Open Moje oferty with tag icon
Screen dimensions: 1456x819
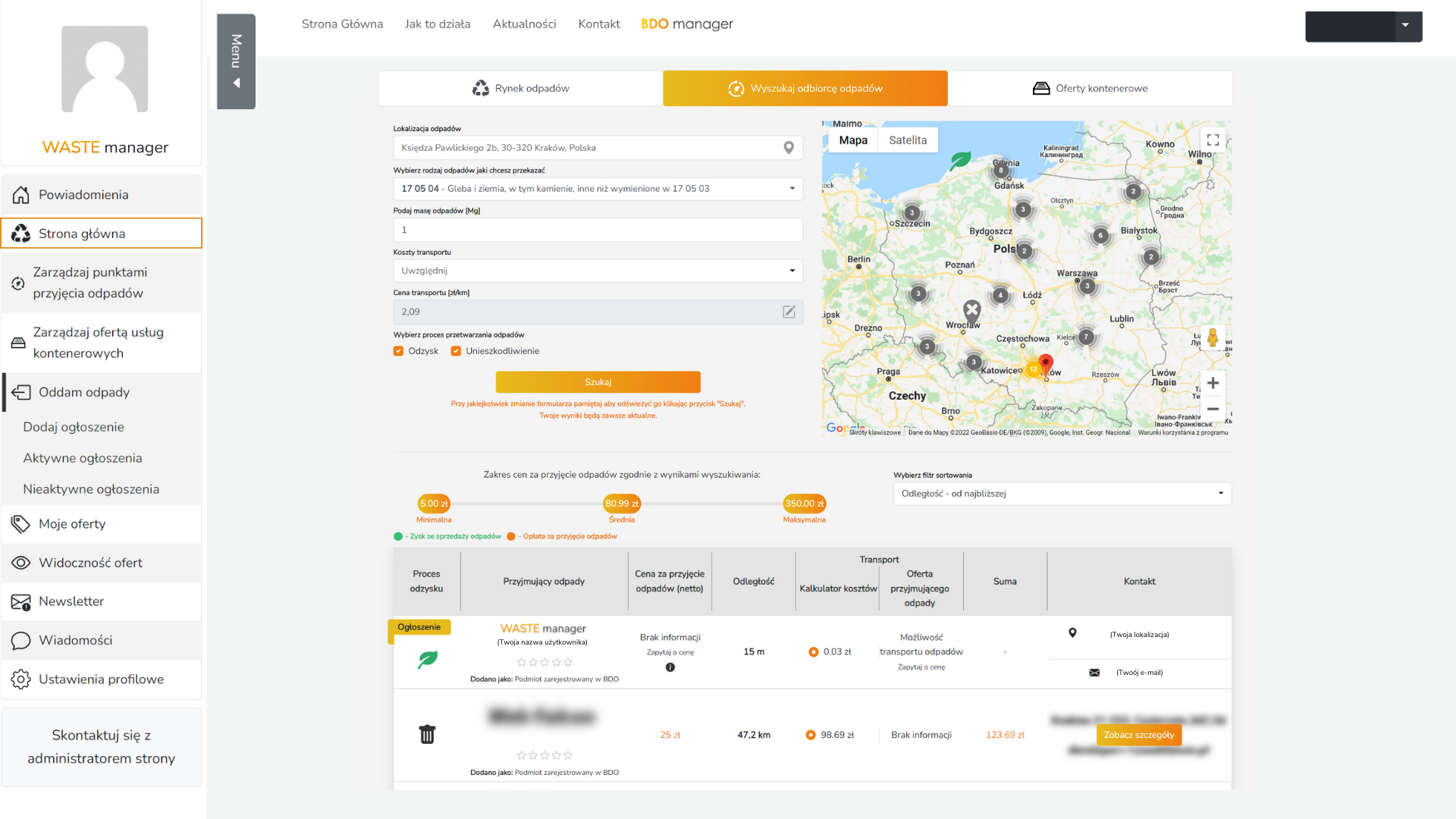[102, 524]
